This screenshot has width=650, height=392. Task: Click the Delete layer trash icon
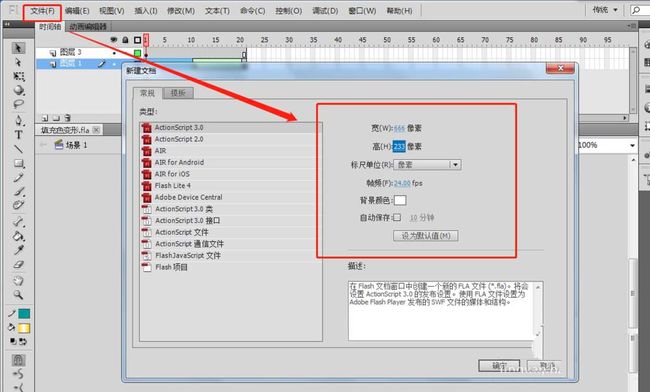68,118
